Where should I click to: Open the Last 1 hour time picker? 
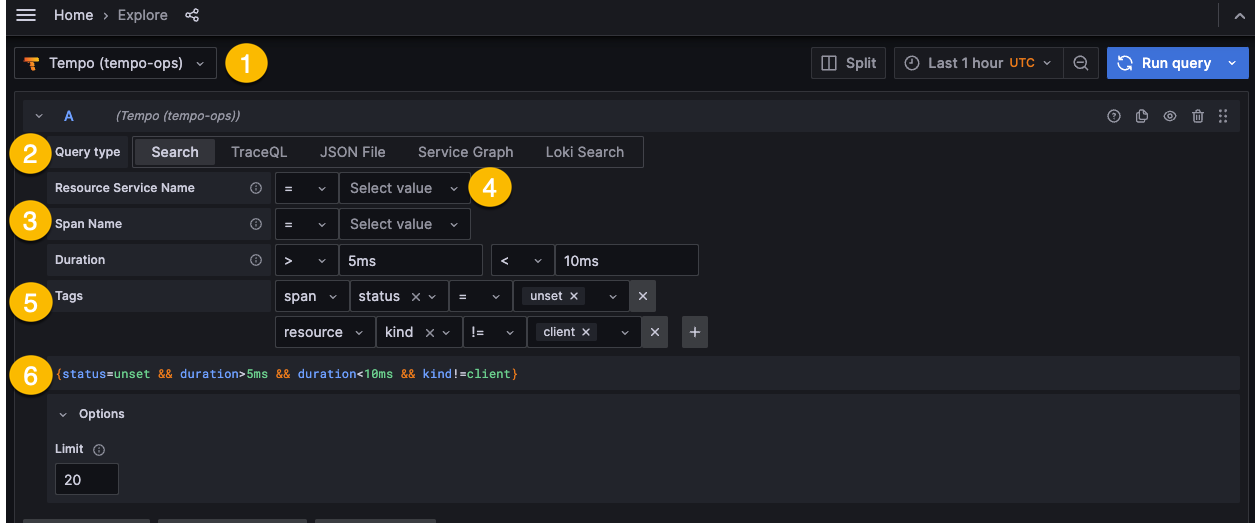(978, 63)
